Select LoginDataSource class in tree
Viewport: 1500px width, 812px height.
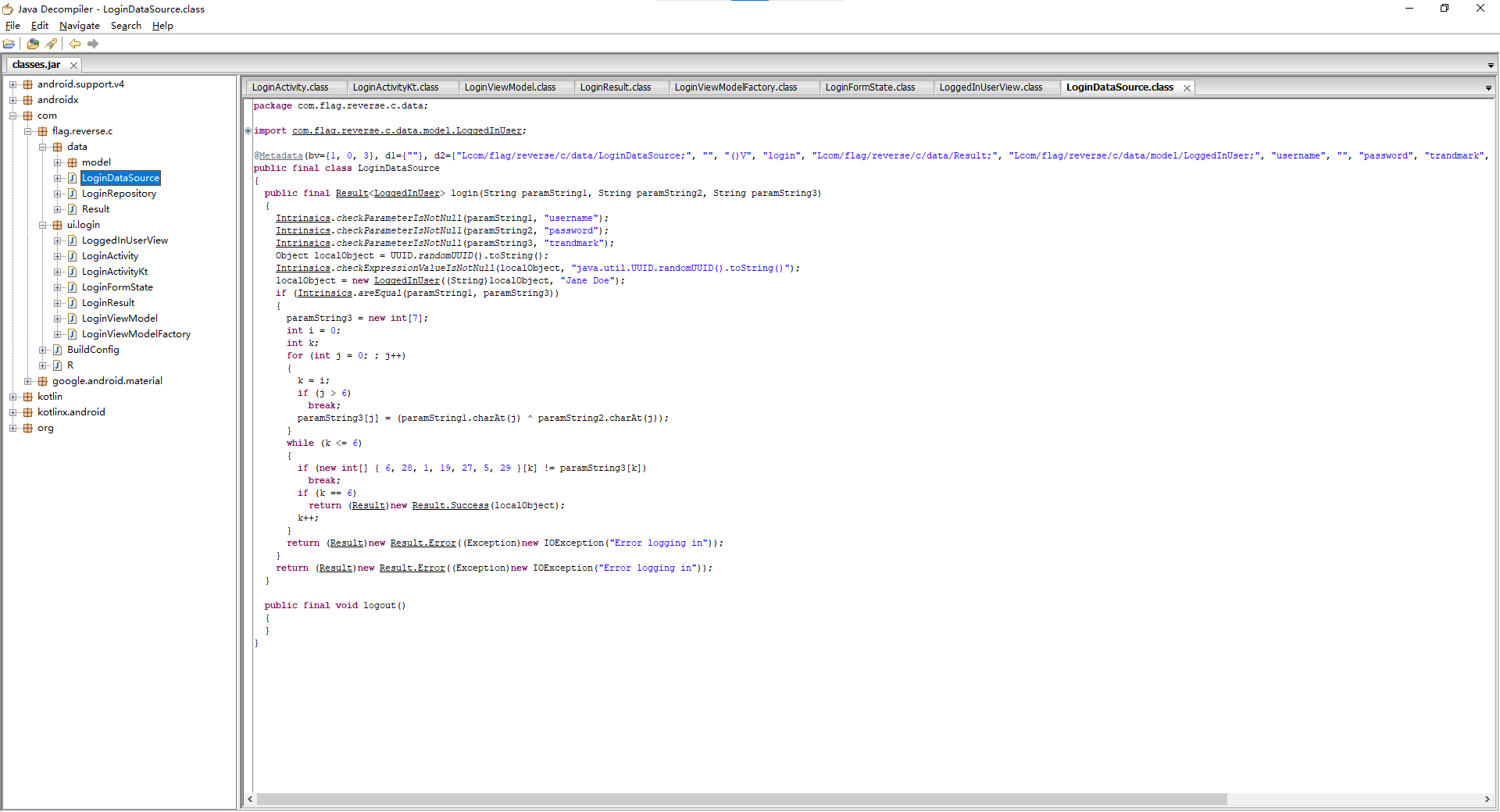coord(120,178)
